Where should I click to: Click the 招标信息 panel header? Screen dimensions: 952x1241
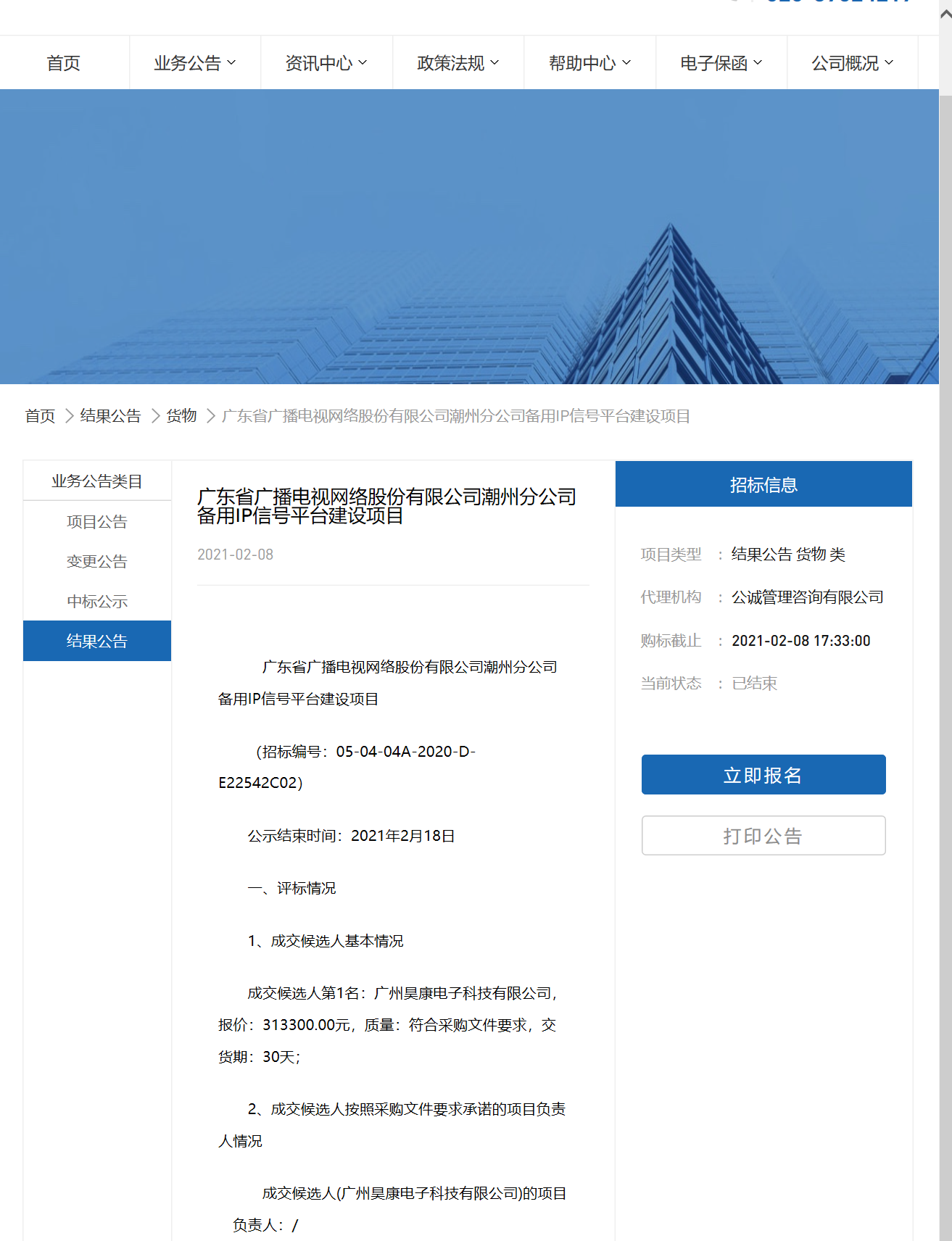coord(763,484)
